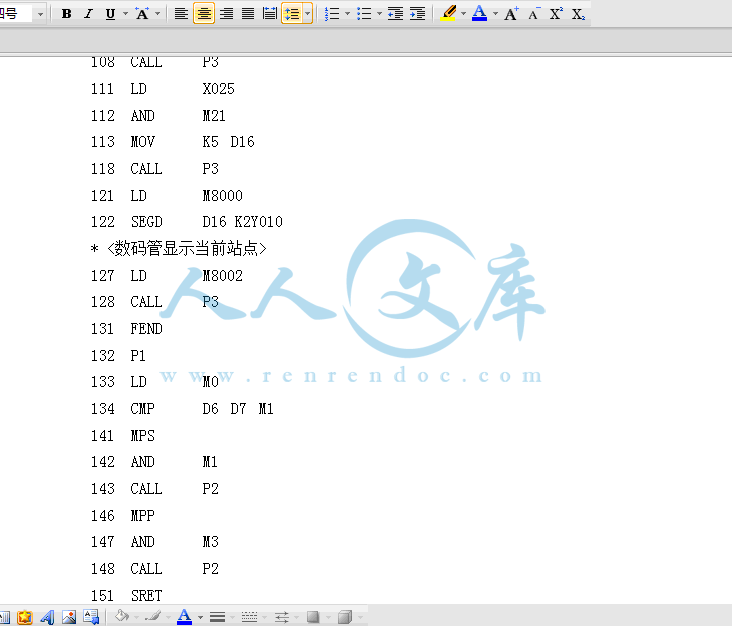This screenshot has height=626, width=732.
Task: Choose arrow style icon
Action: [282, 617]
